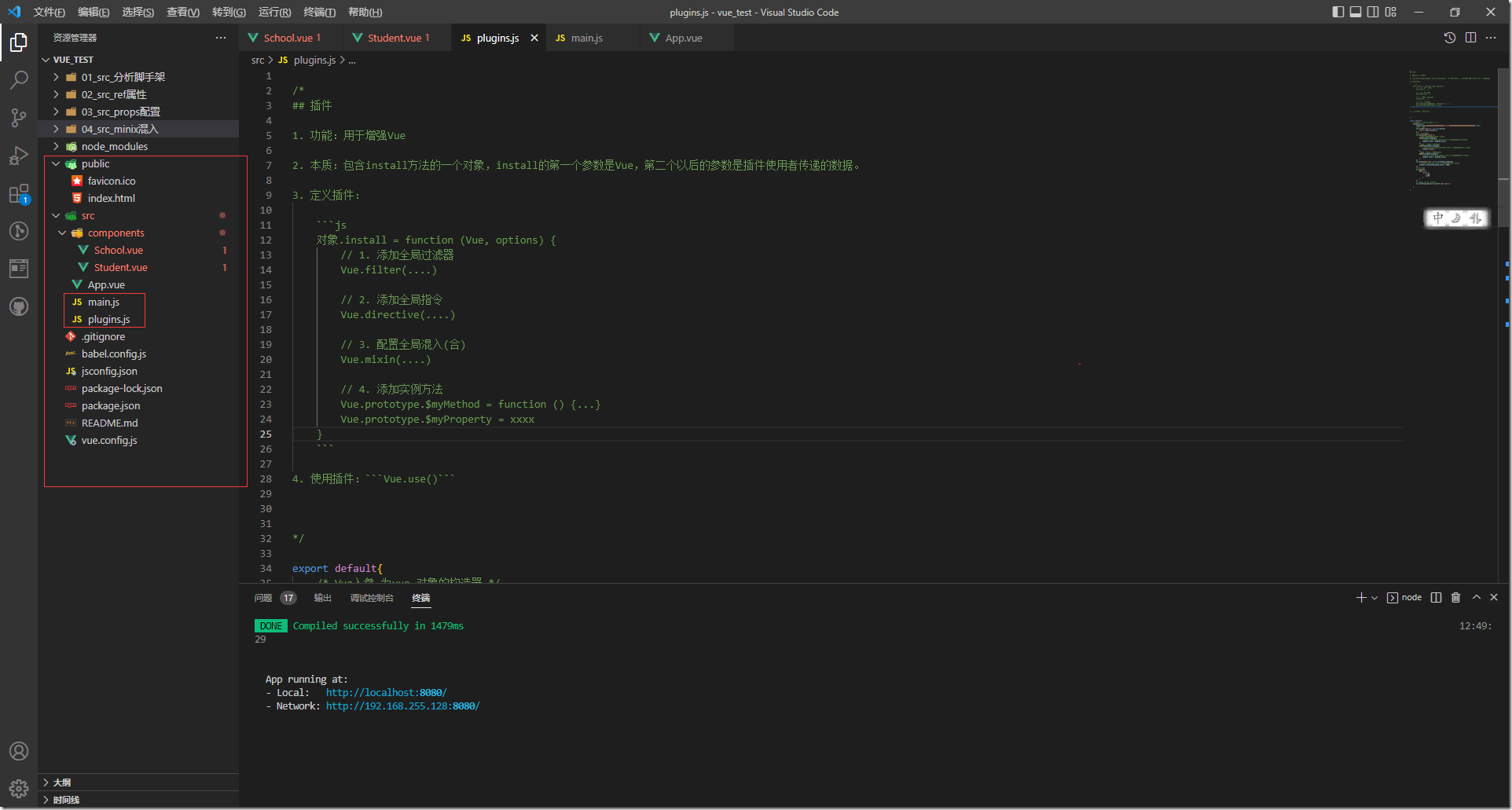The width and height of the screenshot is (1512, 810).
Task: Open the customize layout icon
Action: (1391, 12)
